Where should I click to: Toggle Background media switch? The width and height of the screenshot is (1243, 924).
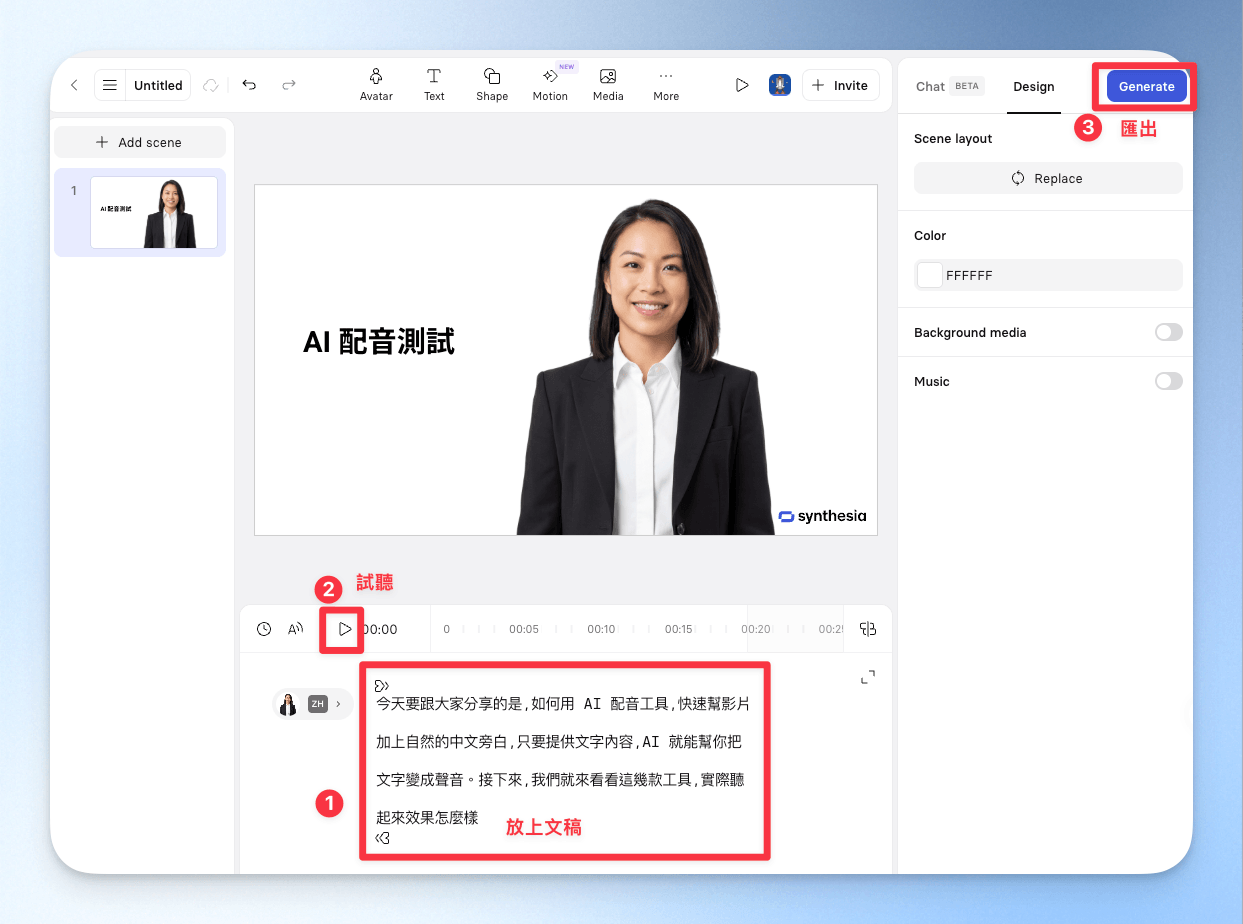[x=1168, y=332]
